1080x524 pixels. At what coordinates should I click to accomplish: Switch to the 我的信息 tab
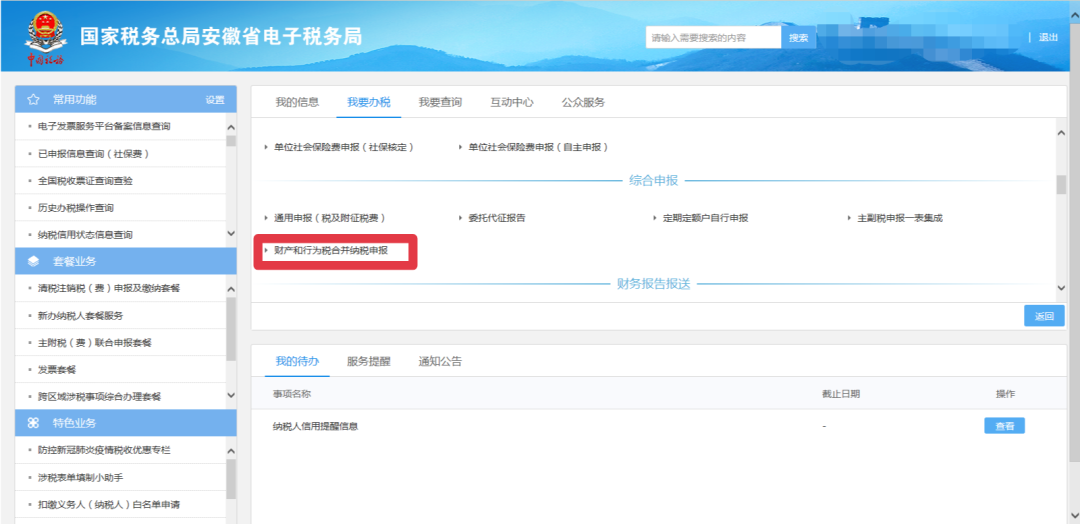[x=297, y=103]
